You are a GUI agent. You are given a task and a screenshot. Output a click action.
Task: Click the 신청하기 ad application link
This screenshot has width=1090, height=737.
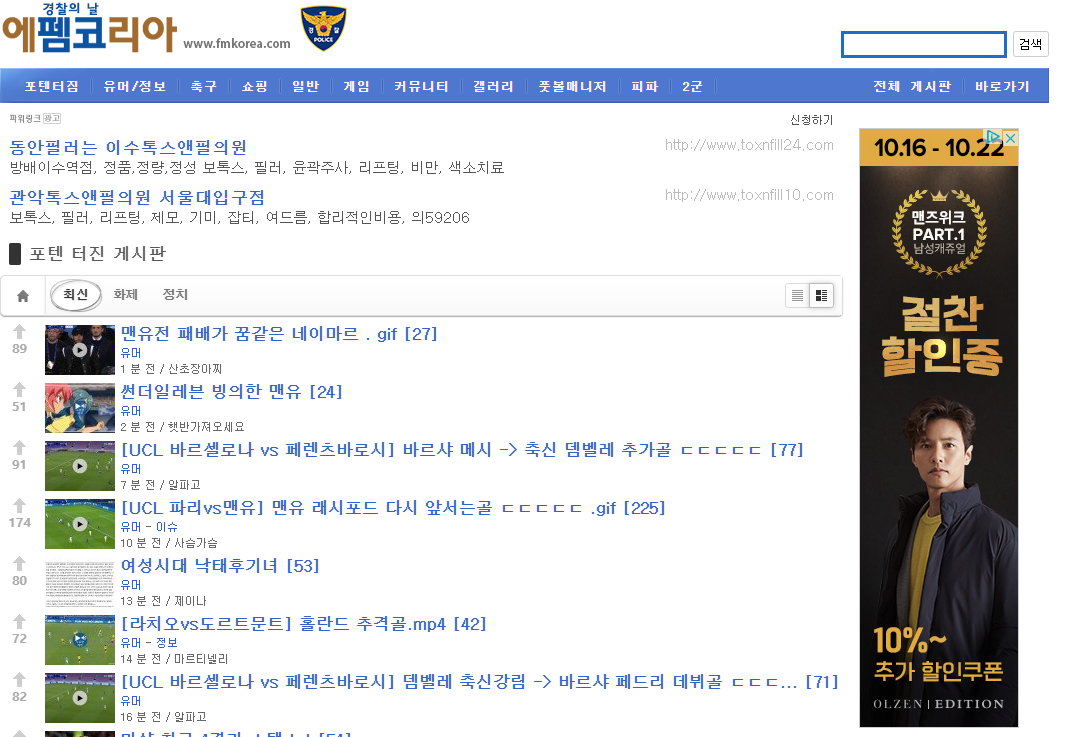pos(811,120)
